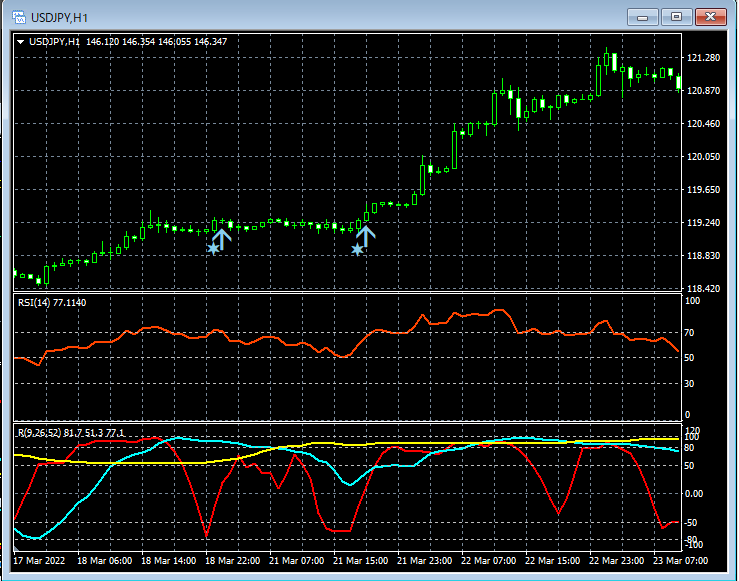This screenshot has height=581, width=739.
Task: Minimize the USDJPY,H1 chart window
Action: (645, 17)
